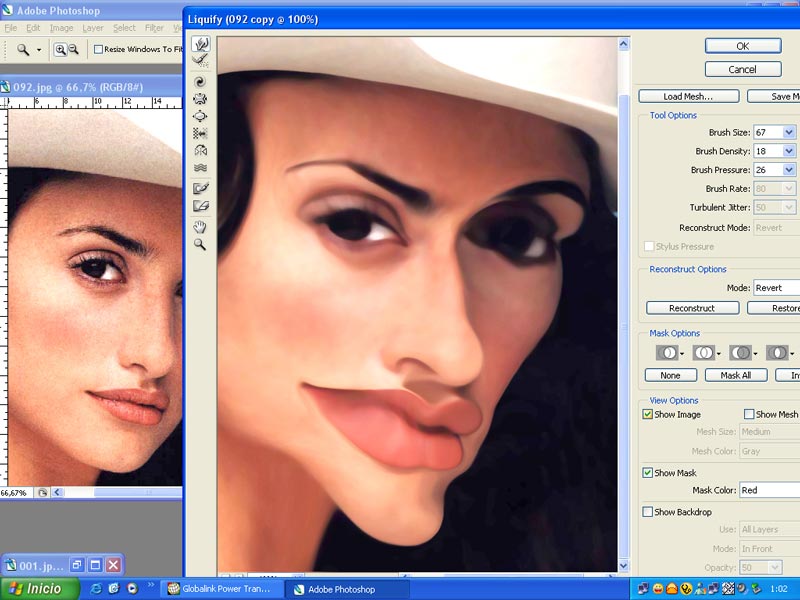Click the Mask All button
The width and height of the screenshot is (800, 600).
point(735,375)
